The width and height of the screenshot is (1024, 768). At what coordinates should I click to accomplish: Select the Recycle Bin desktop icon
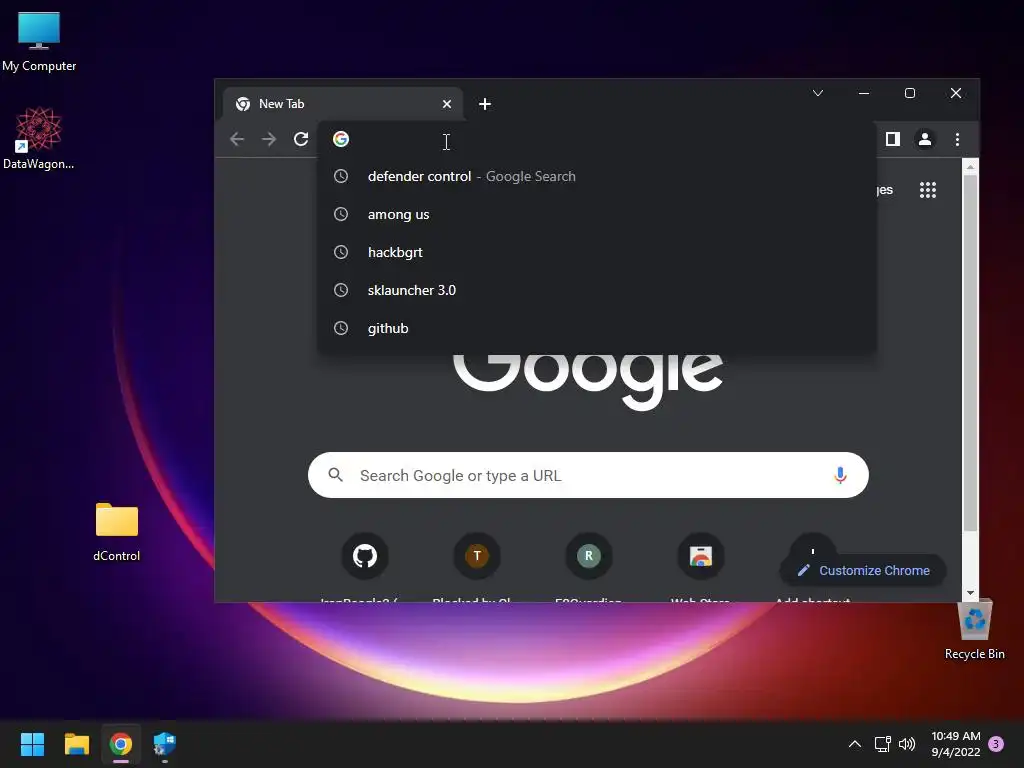tap(974, 630)
